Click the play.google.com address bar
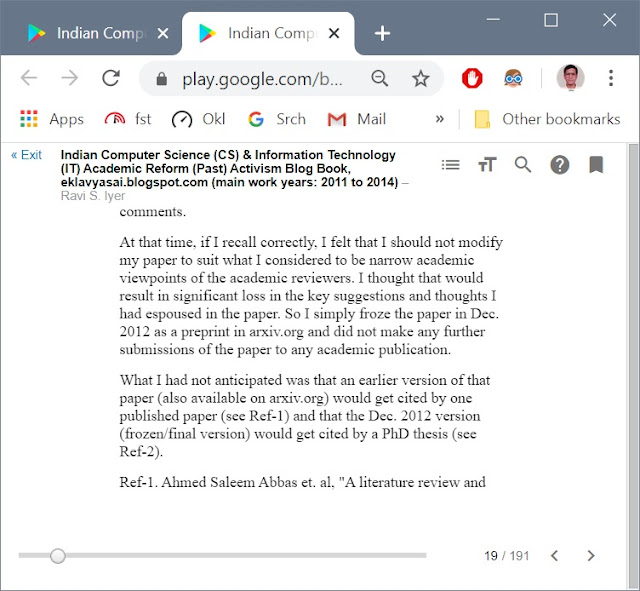Viewport: 640px width, 591px height. click(262, 79)
